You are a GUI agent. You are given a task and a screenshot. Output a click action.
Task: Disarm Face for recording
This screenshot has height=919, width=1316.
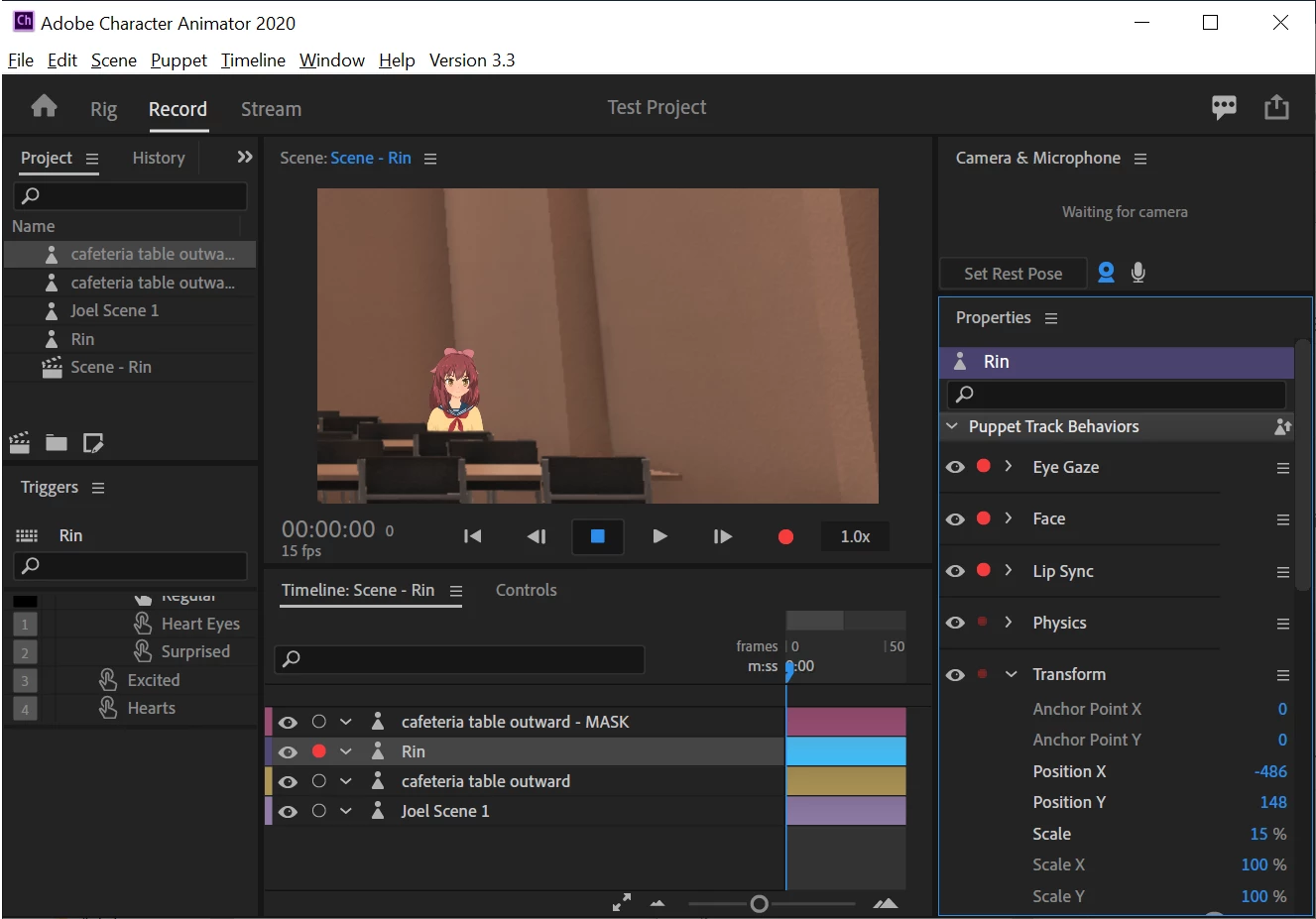tap(983, 517)
